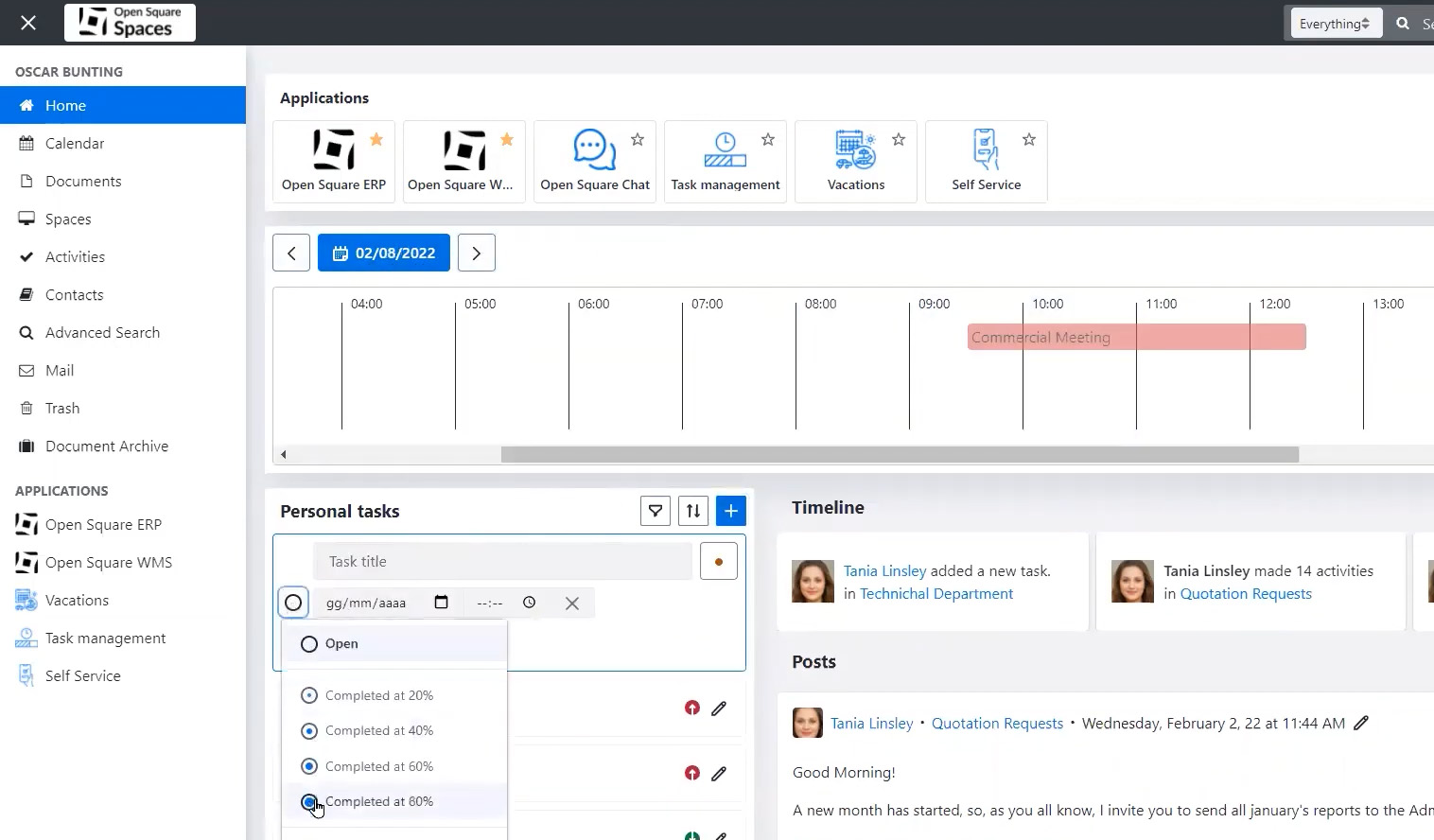Edit the post with pencil icon
This screenshot has height=840, width=1434.
1361,723
